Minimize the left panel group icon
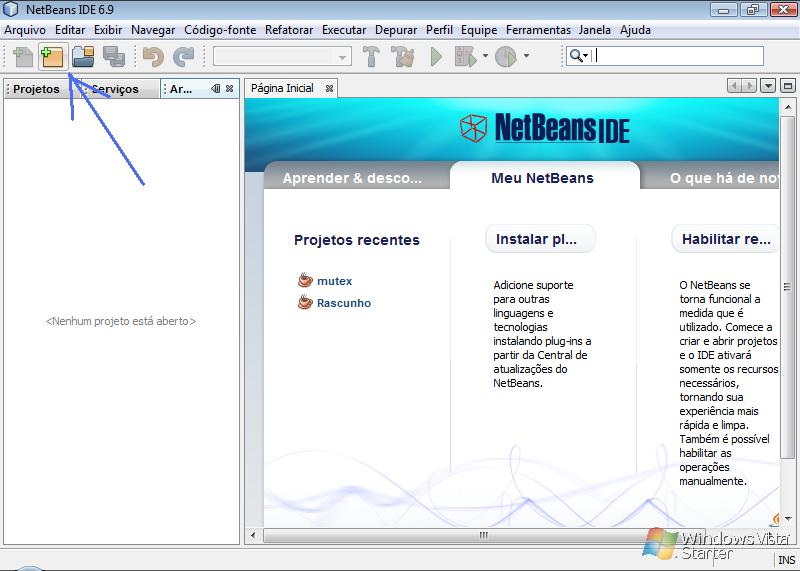 pyautogui.click(x=216, y=89)
